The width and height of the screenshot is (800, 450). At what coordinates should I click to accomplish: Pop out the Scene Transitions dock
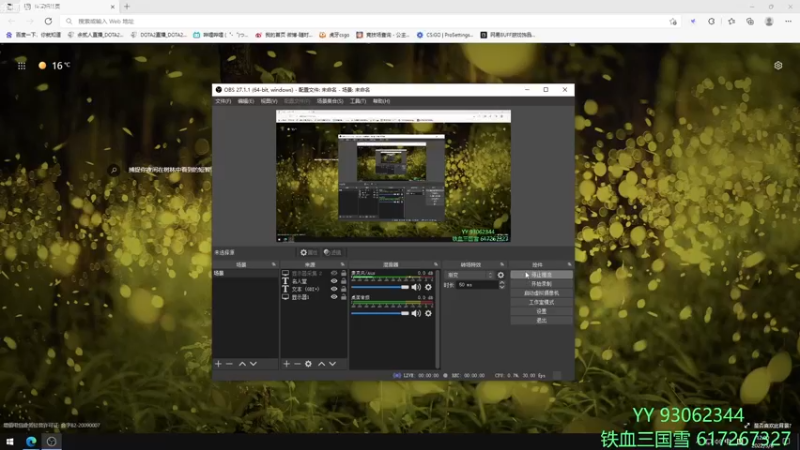point(502,264)
